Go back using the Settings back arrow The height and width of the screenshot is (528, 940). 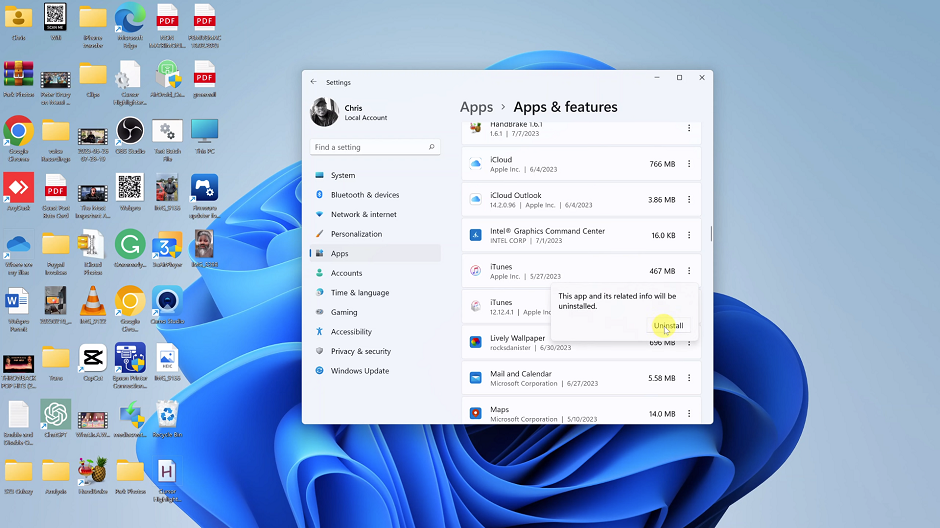314,82
